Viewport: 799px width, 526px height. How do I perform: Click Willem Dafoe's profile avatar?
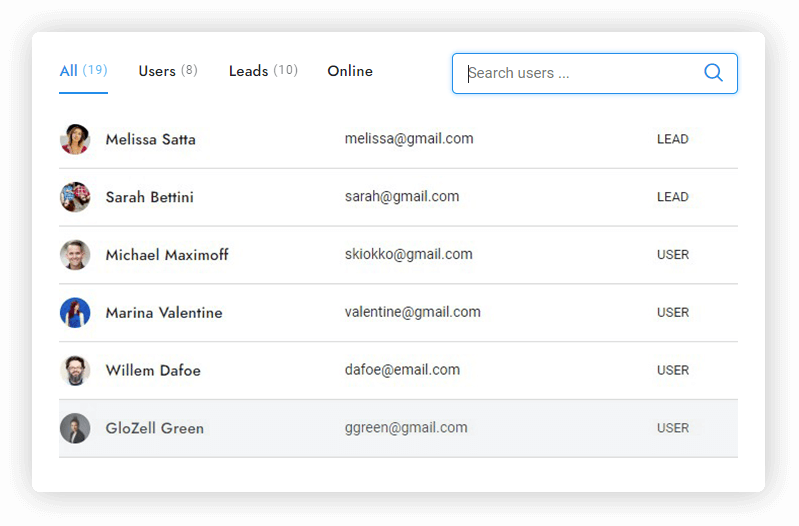tap(75, 371)
